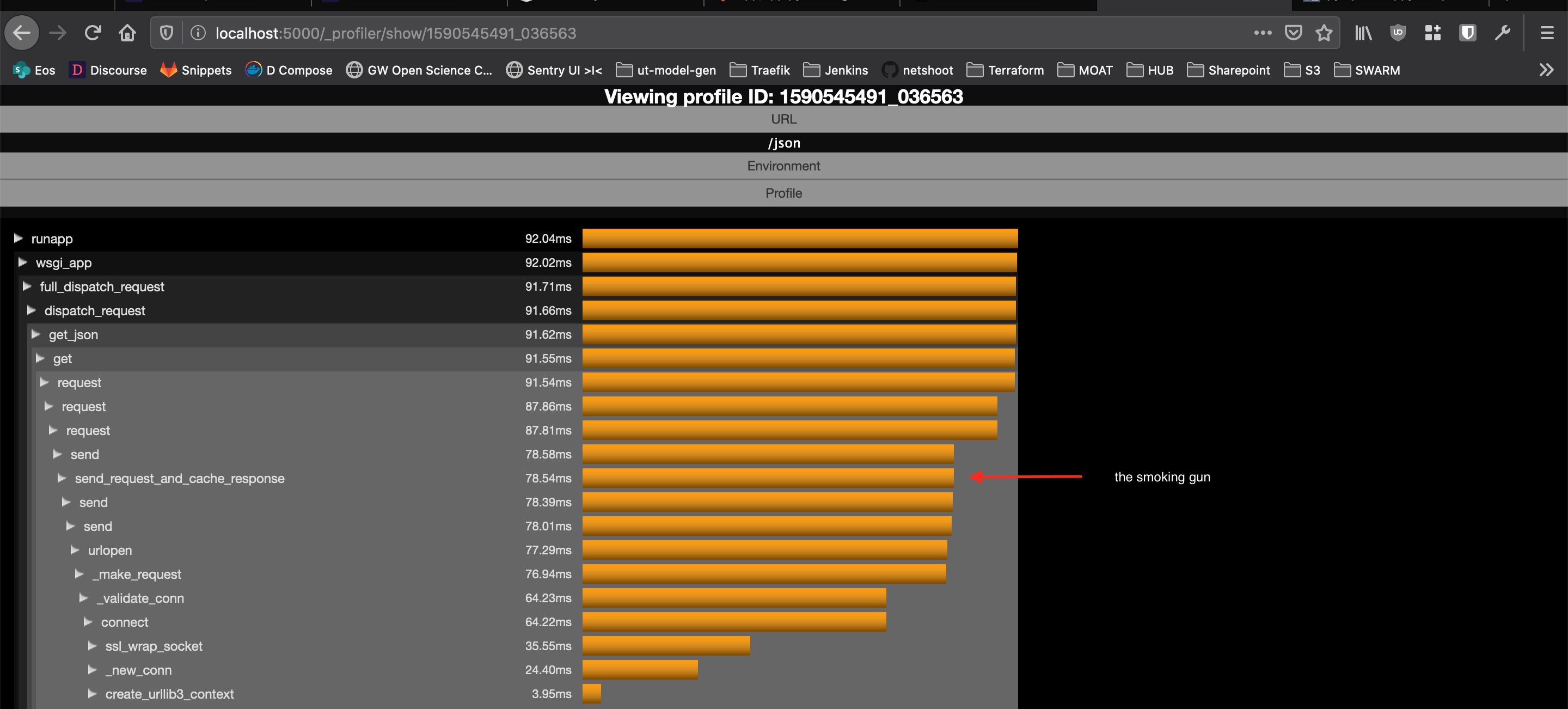
Task: Click the browser Back arrow button
Action: (x=22, y=33)
